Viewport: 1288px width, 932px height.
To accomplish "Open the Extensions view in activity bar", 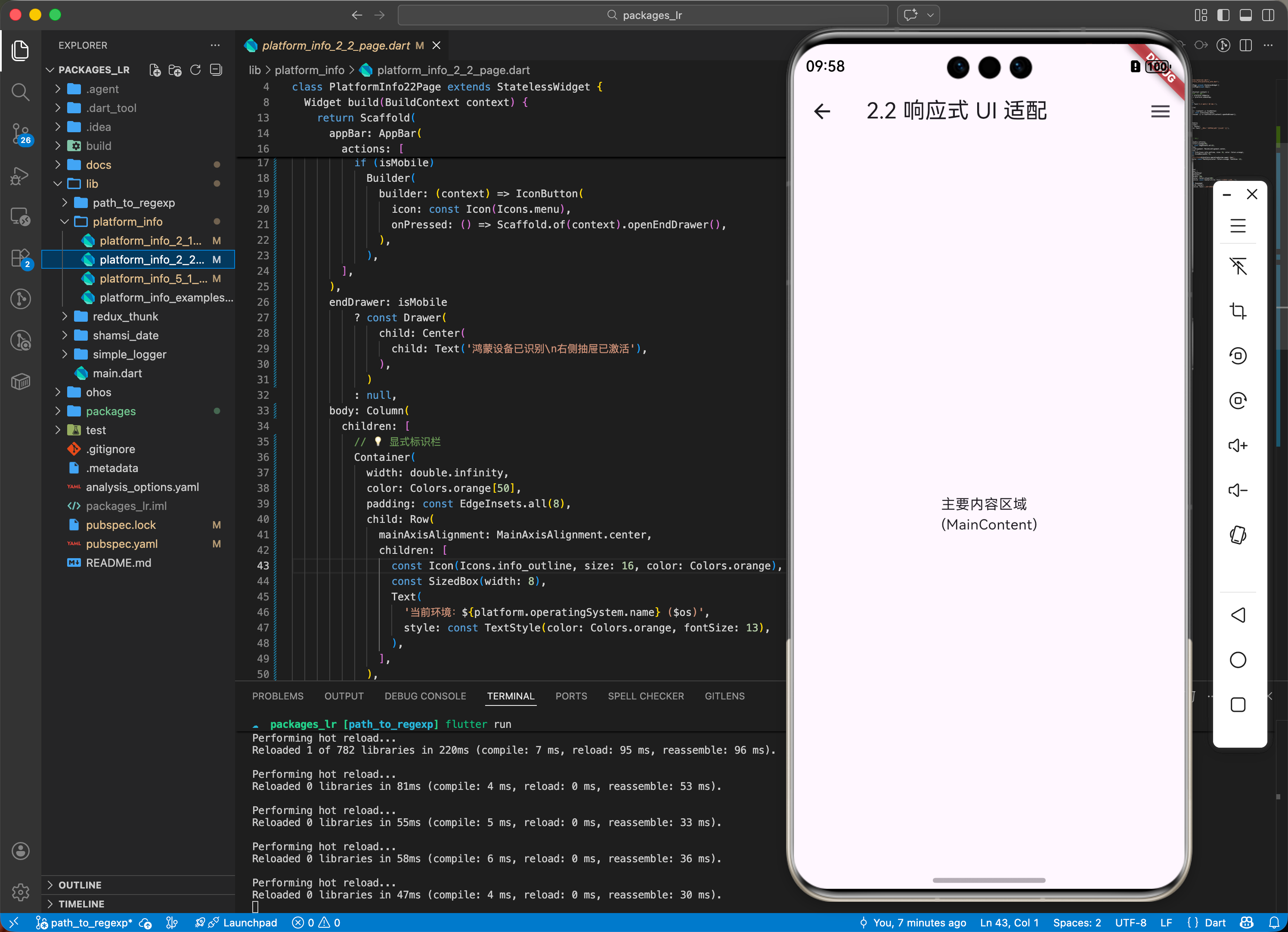I will 20,258.
